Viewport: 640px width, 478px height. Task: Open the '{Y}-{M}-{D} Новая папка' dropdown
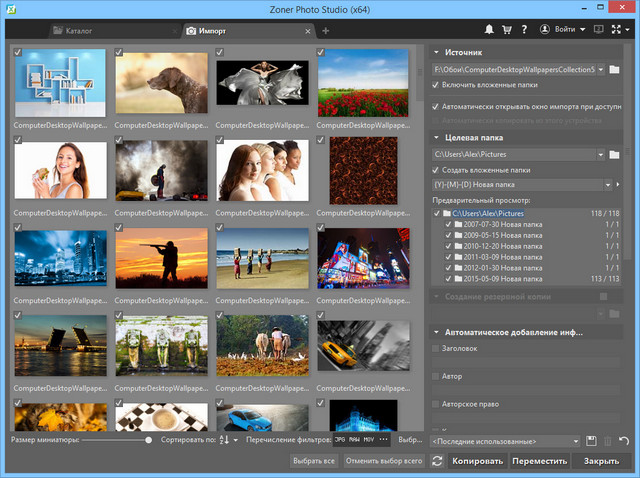click(605, 185)
